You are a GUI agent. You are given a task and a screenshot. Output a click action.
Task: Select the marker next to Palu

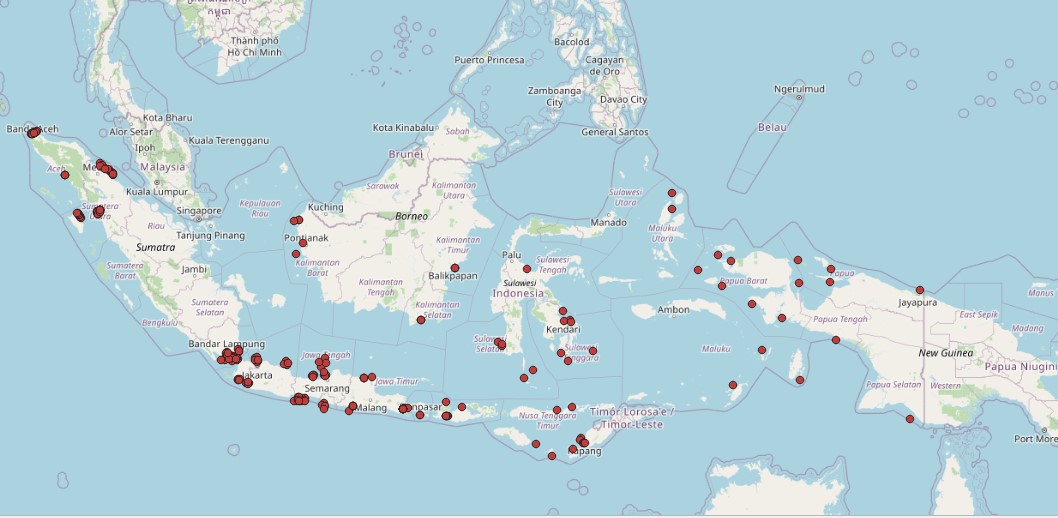(x=527, y=269)
